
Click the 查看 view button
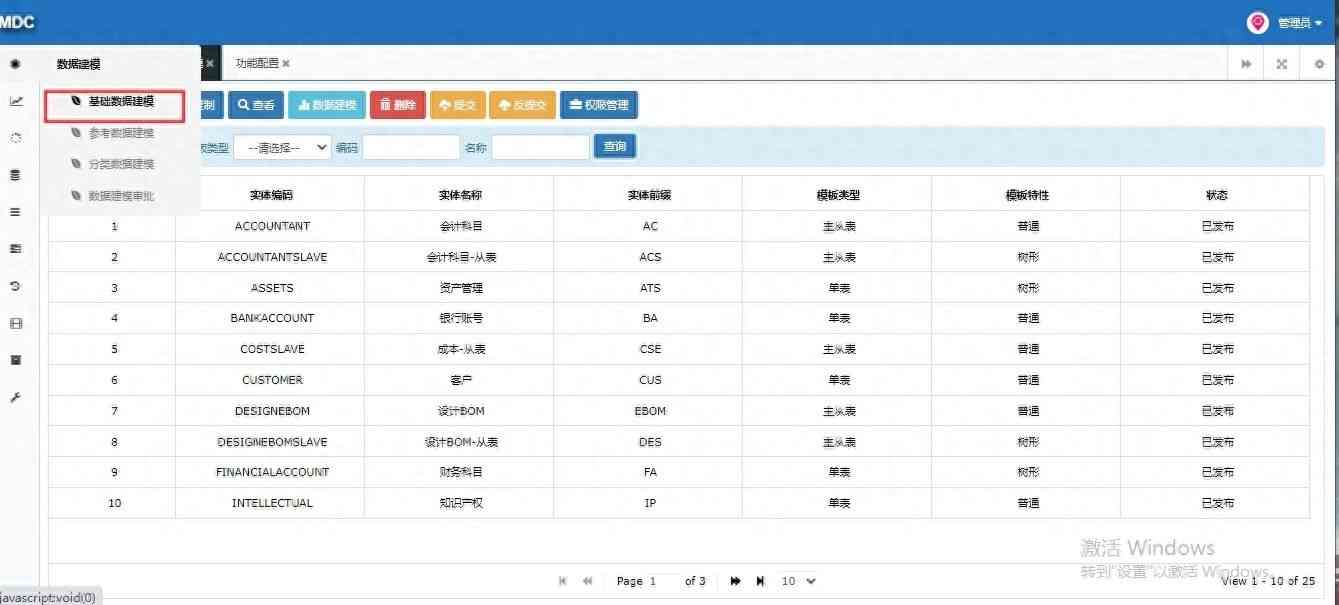click(x=256, y=105)
